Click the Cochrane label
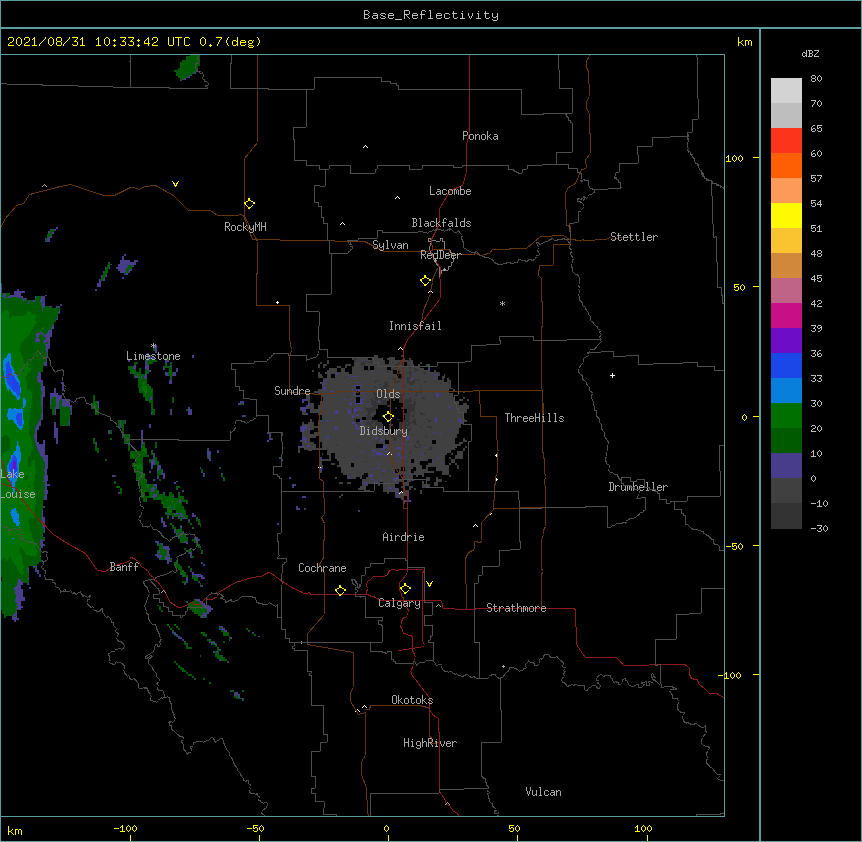The height and width of the screenshot is (842, 862). [322, 568]
